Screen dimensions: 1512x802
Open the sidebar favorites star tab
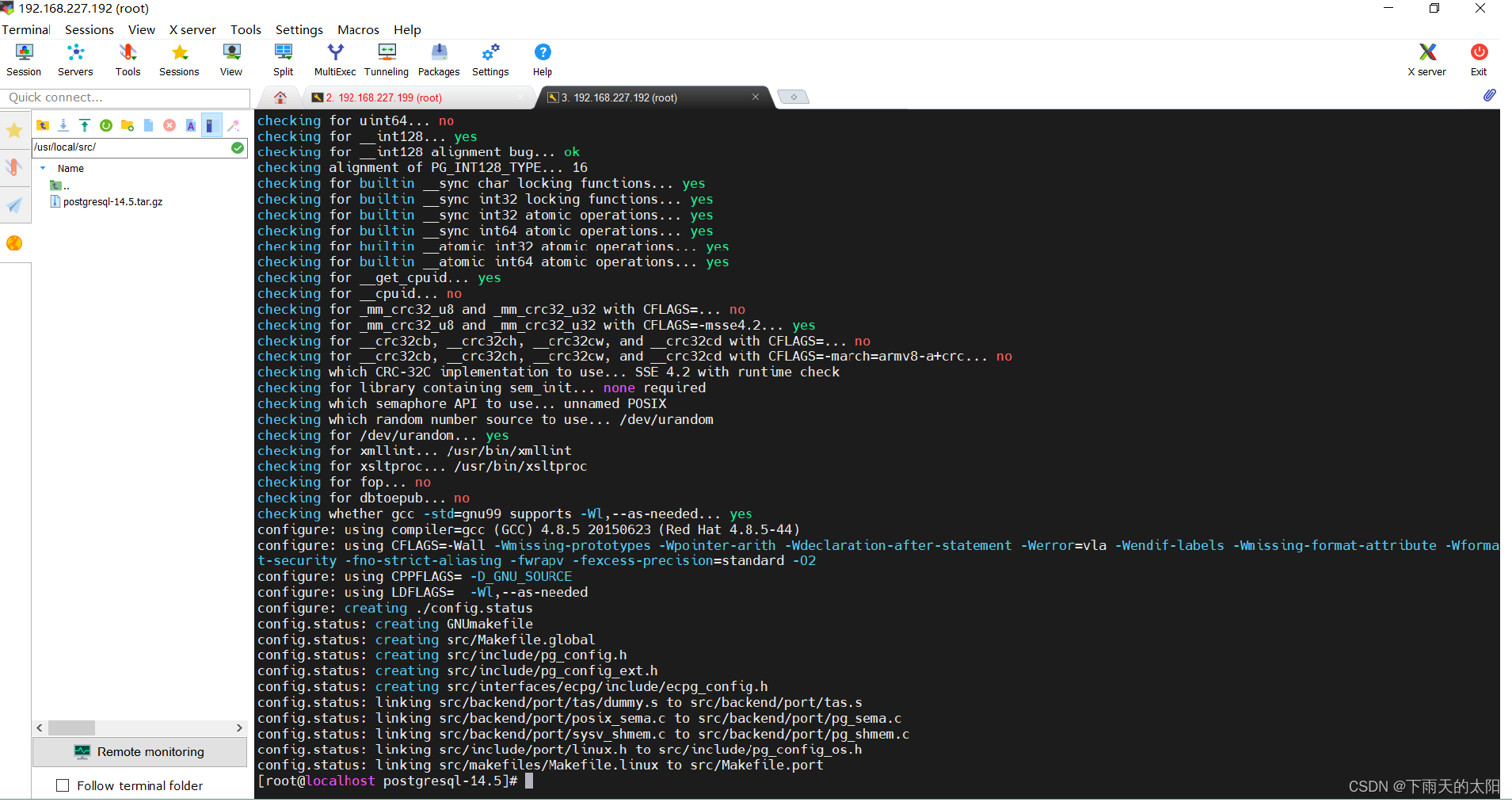click(x=14, y=130)
